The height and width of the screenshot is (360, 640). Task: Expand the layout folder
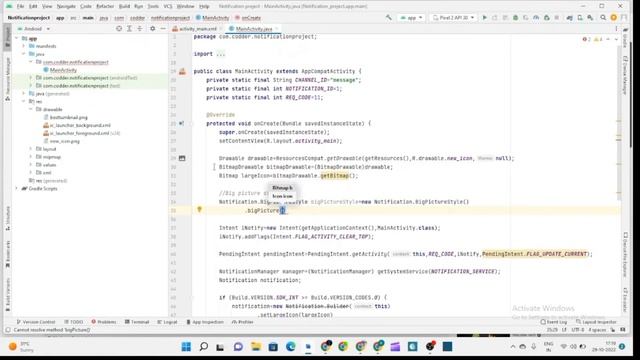click(31, 149)
